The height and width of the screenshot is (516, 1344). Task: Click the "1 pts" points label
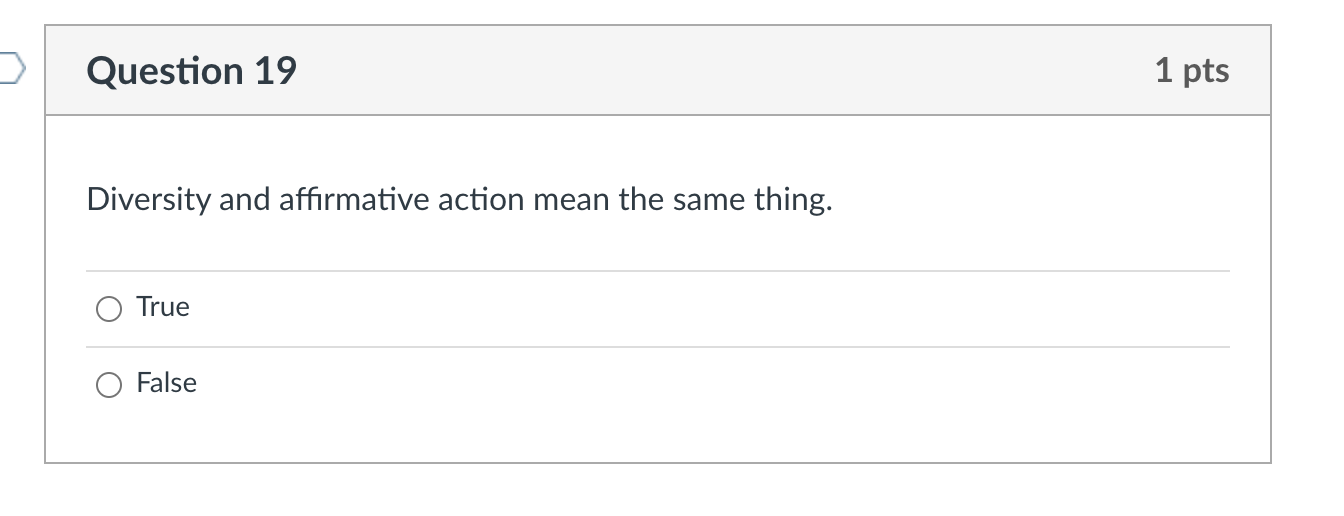point(1191,71)
